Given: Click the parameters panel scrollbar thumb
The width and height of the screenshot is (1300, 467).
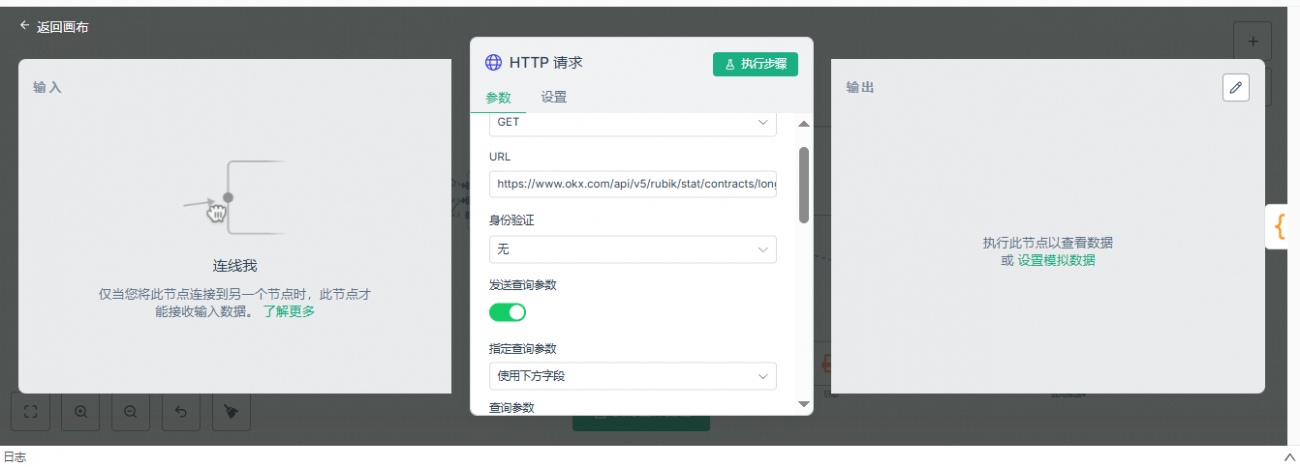Looking at the screenshot, I should [x=804, y=185].
